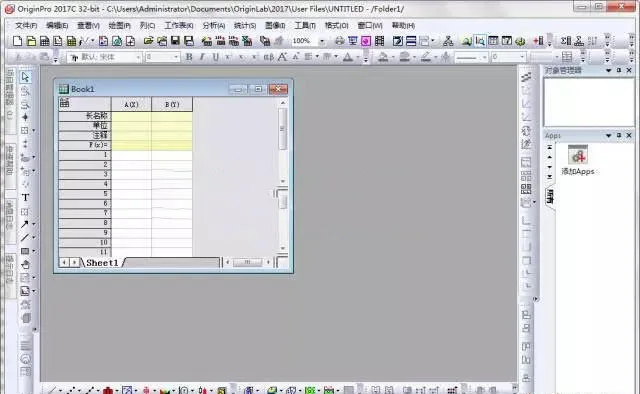This screenshot has height=394, width=640.
Task: Open the 工作表(K) menu
Action: coord(178,25)
